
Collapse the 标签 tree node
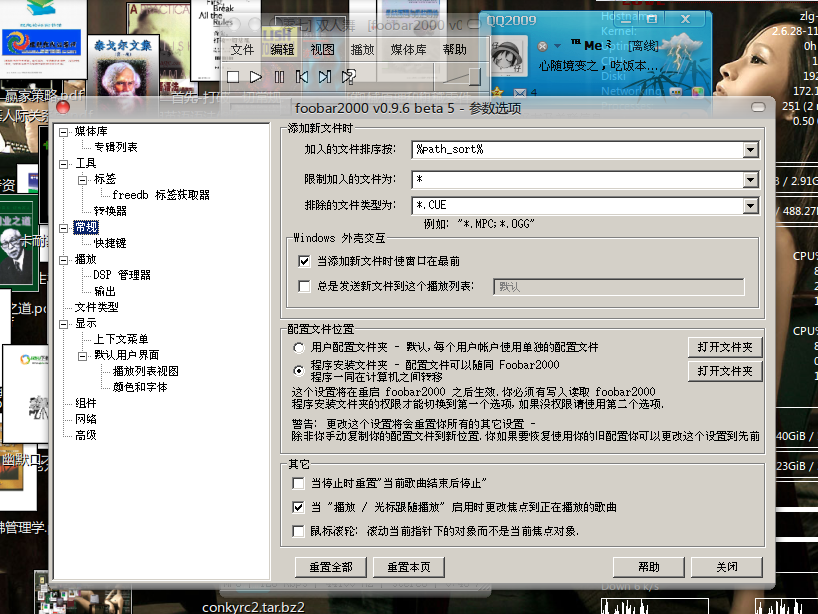pos(82,180)
